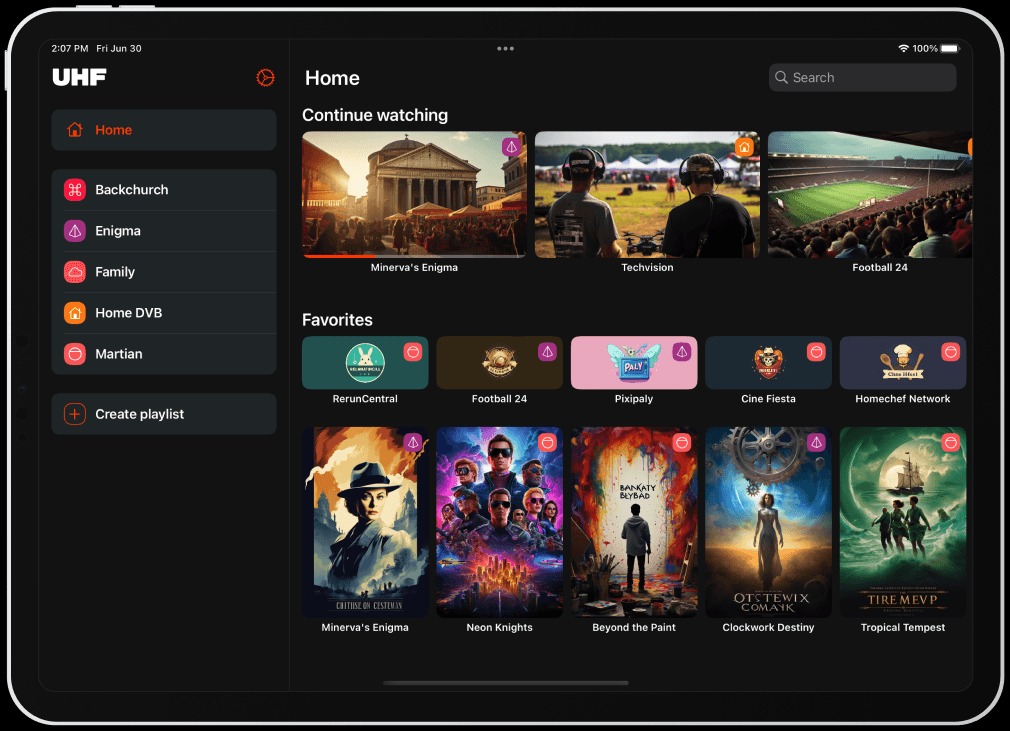
Task: Click the 'Neon Knights' title text
Action: tap(499, 627)
